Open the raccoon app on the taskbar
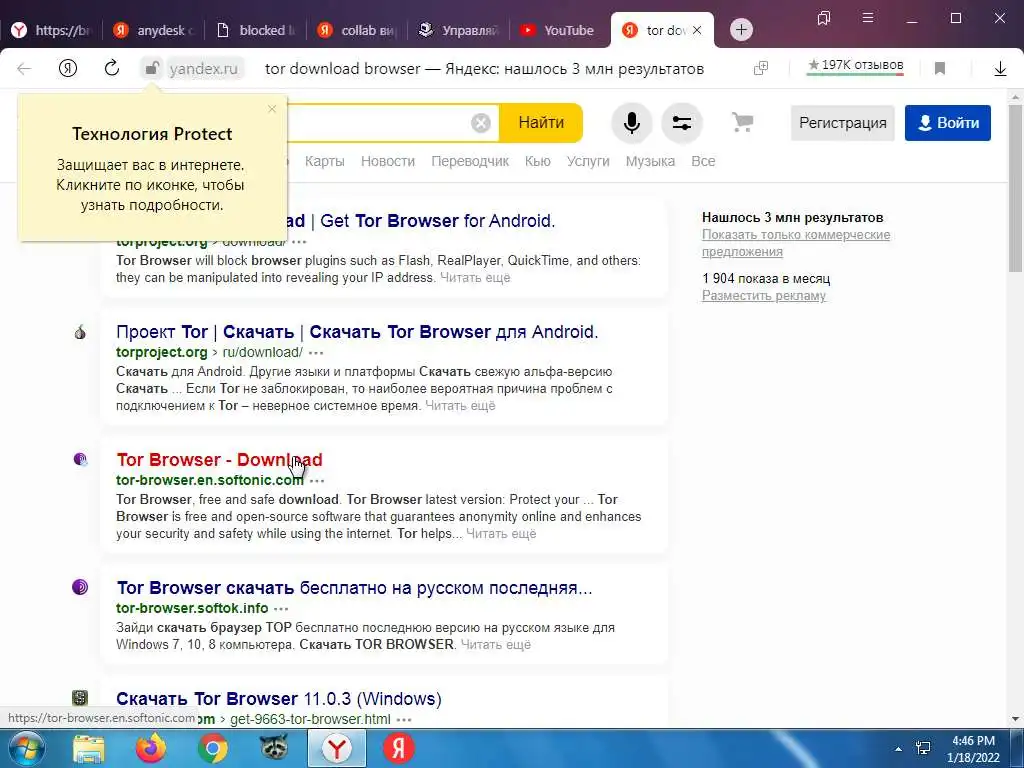Viewport: 1024px width, 768px height. (x=274, y=748)
